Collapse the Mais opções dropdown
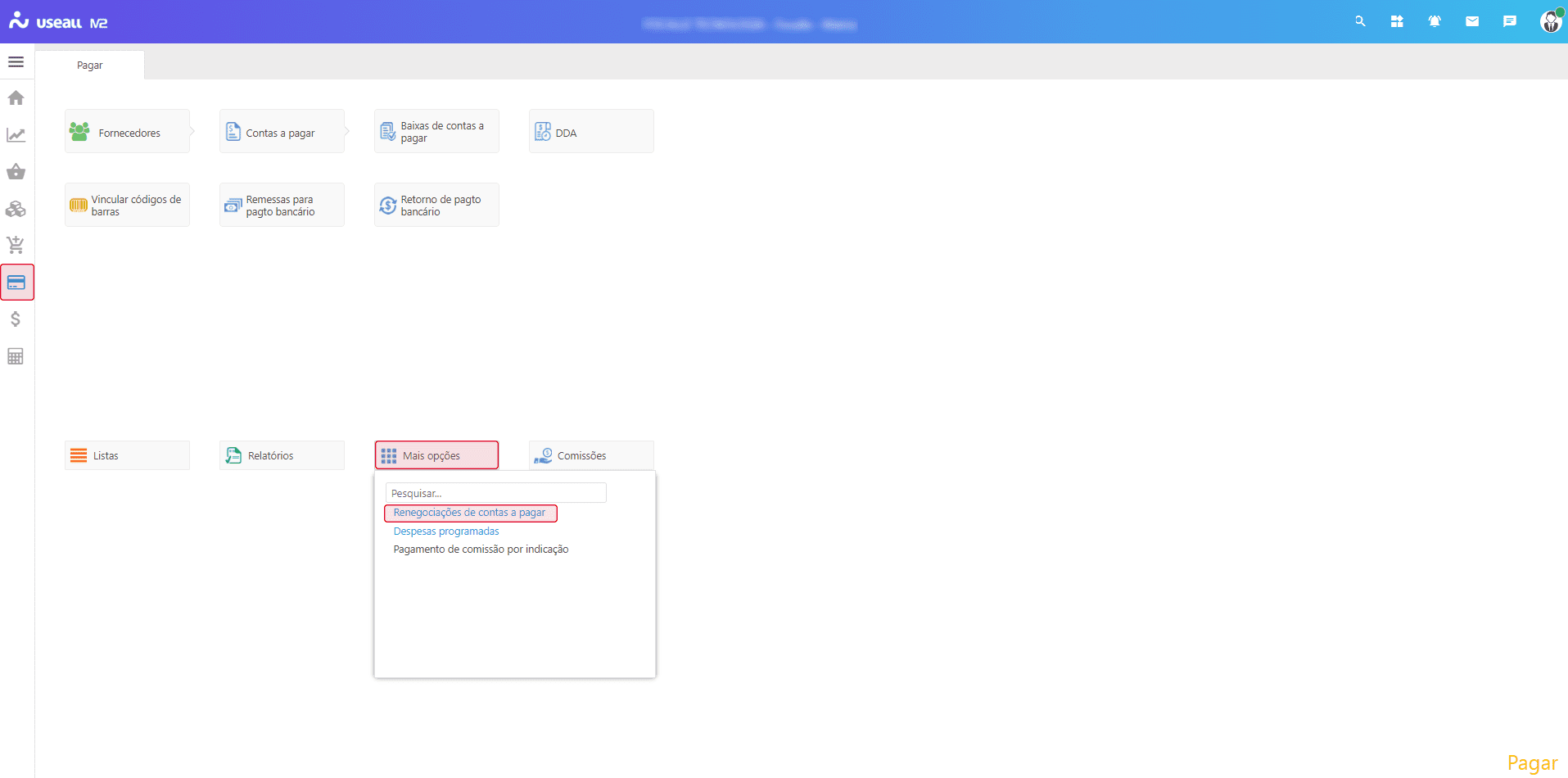Viewport: 1568px width, 778px height. 436,455
